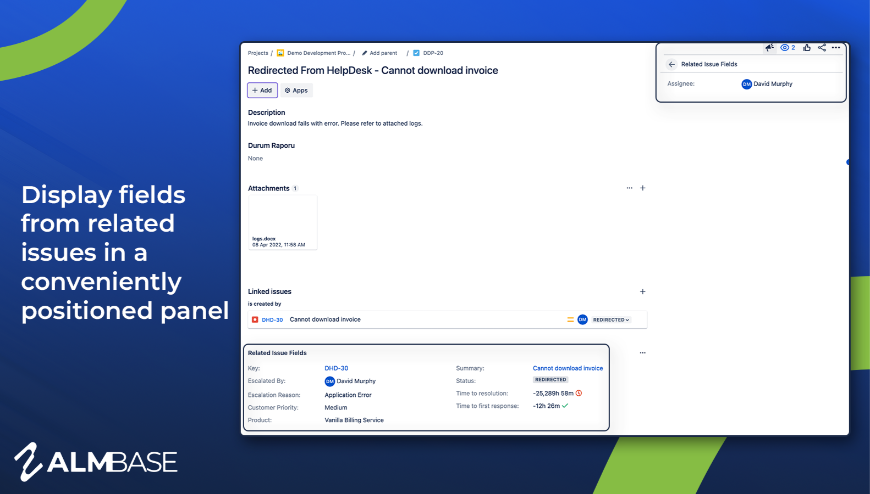This screenshot has height=494, width=870.
Task: Open Cannot download invoice summary link in panel
Action: click(568, 368)
